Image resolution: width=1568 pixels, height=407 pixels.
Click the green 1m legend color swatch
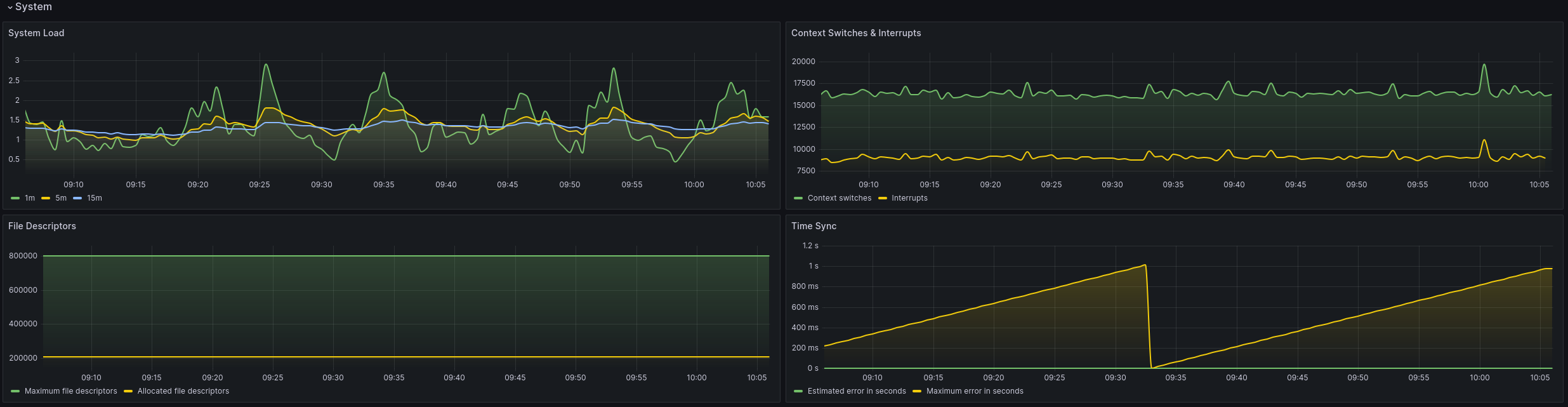click(x=15, y=198)
